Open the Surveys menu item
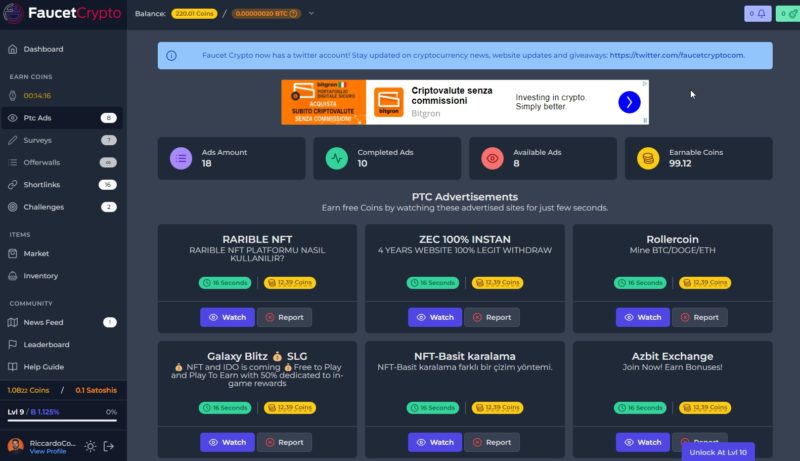Image resolution: width=800 pixels, height=461 pixels. click(37, 140)
